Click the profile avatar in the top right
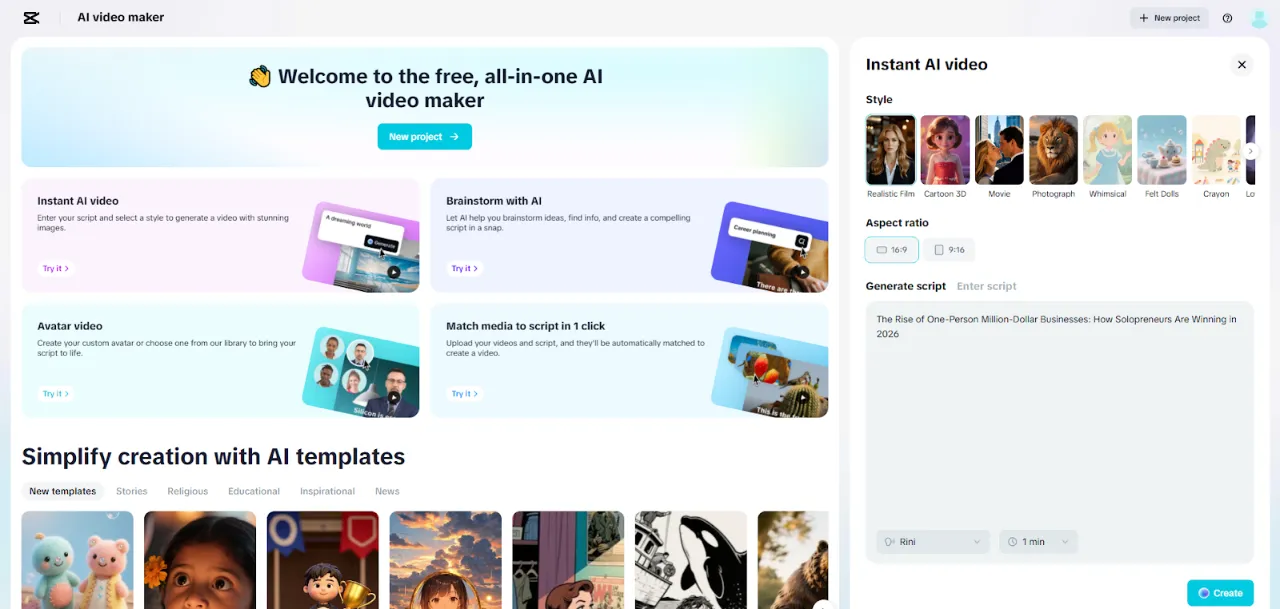 [1258, 18]
